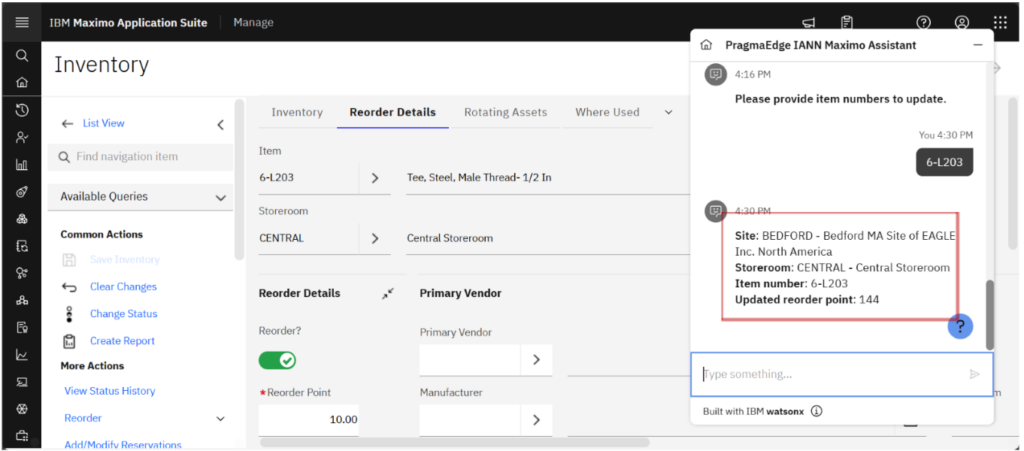Click the Manage header label

(253, 22)
